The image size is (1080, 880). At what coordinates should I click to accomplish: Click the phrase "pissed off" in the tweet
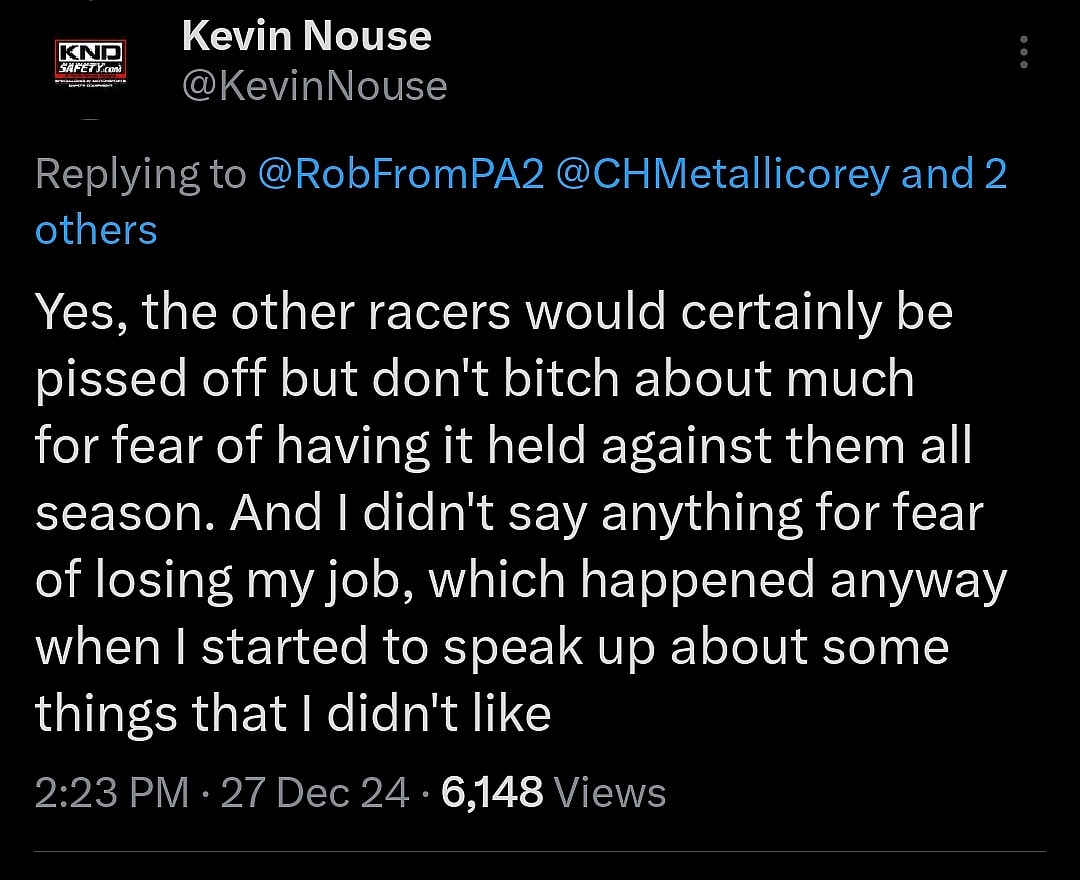click(149, 380)
